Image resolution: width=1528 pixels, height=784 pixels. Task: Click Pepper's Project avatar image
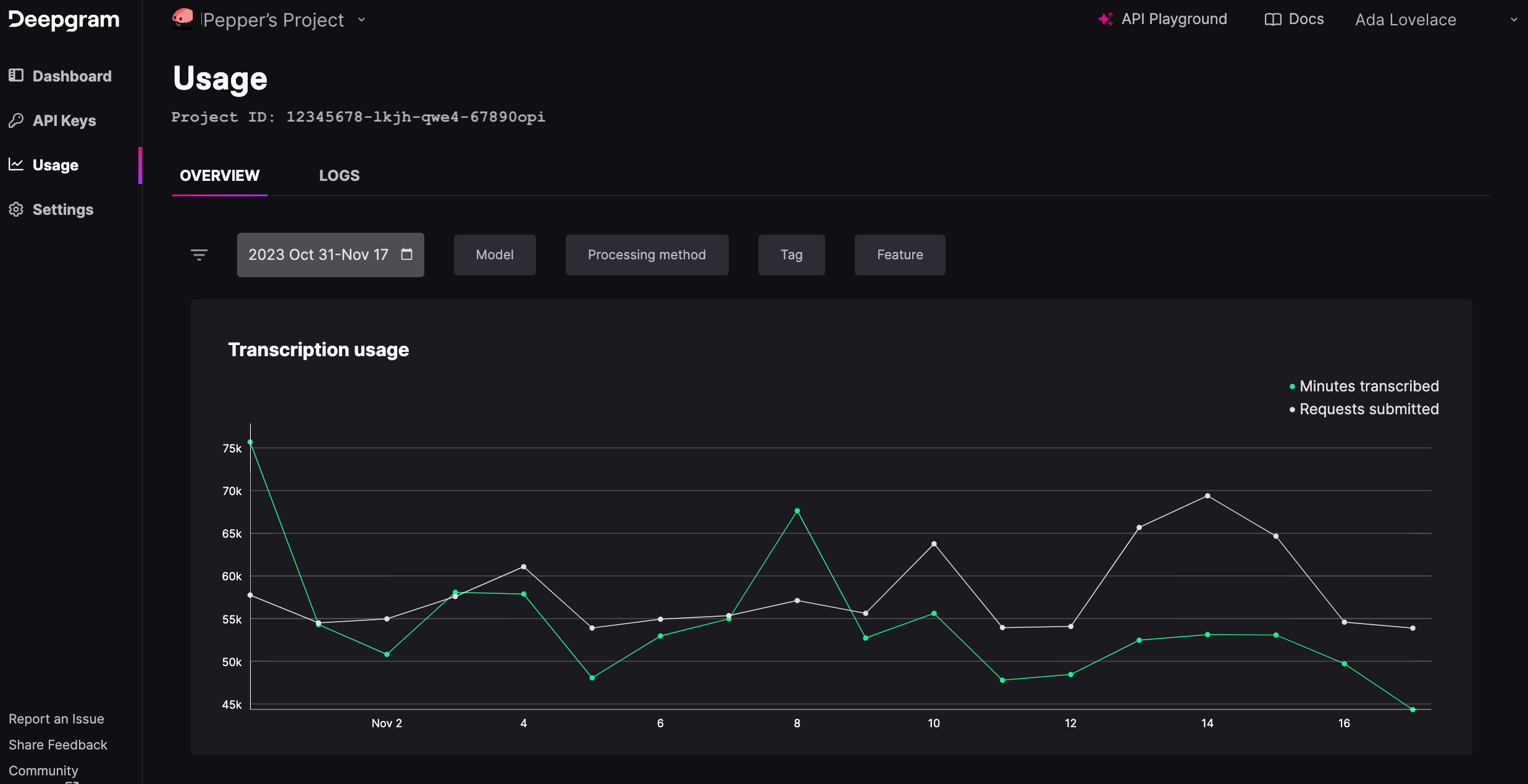click(x=183, y=19)
